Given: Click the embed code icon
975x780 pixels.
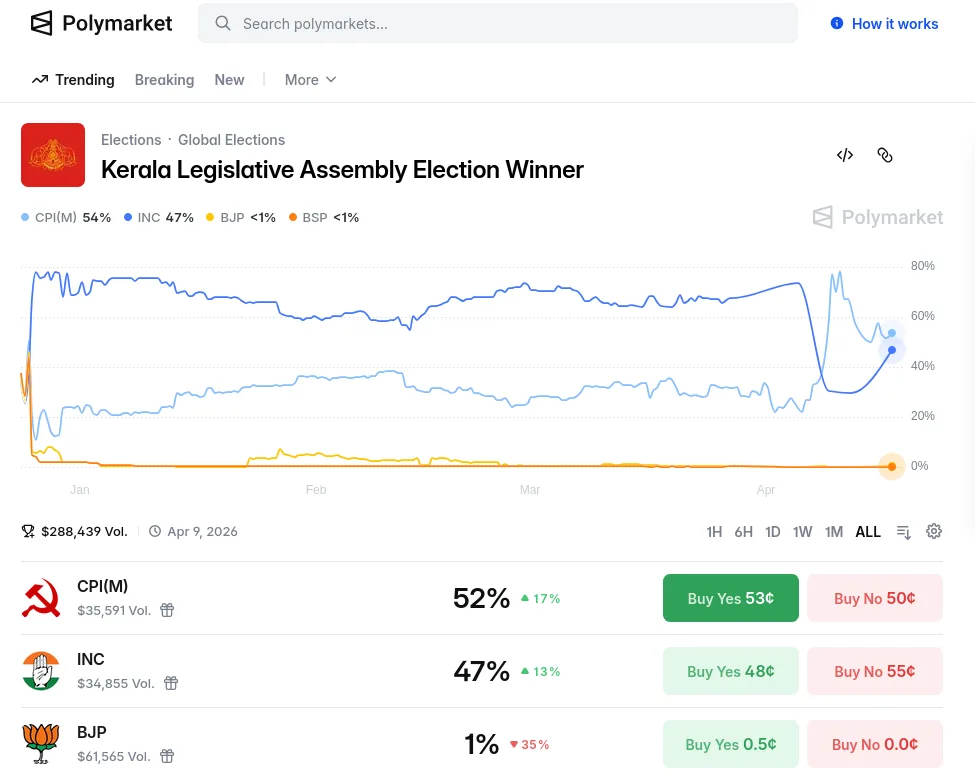Looking at the screenshot, I should click(845, 155).
